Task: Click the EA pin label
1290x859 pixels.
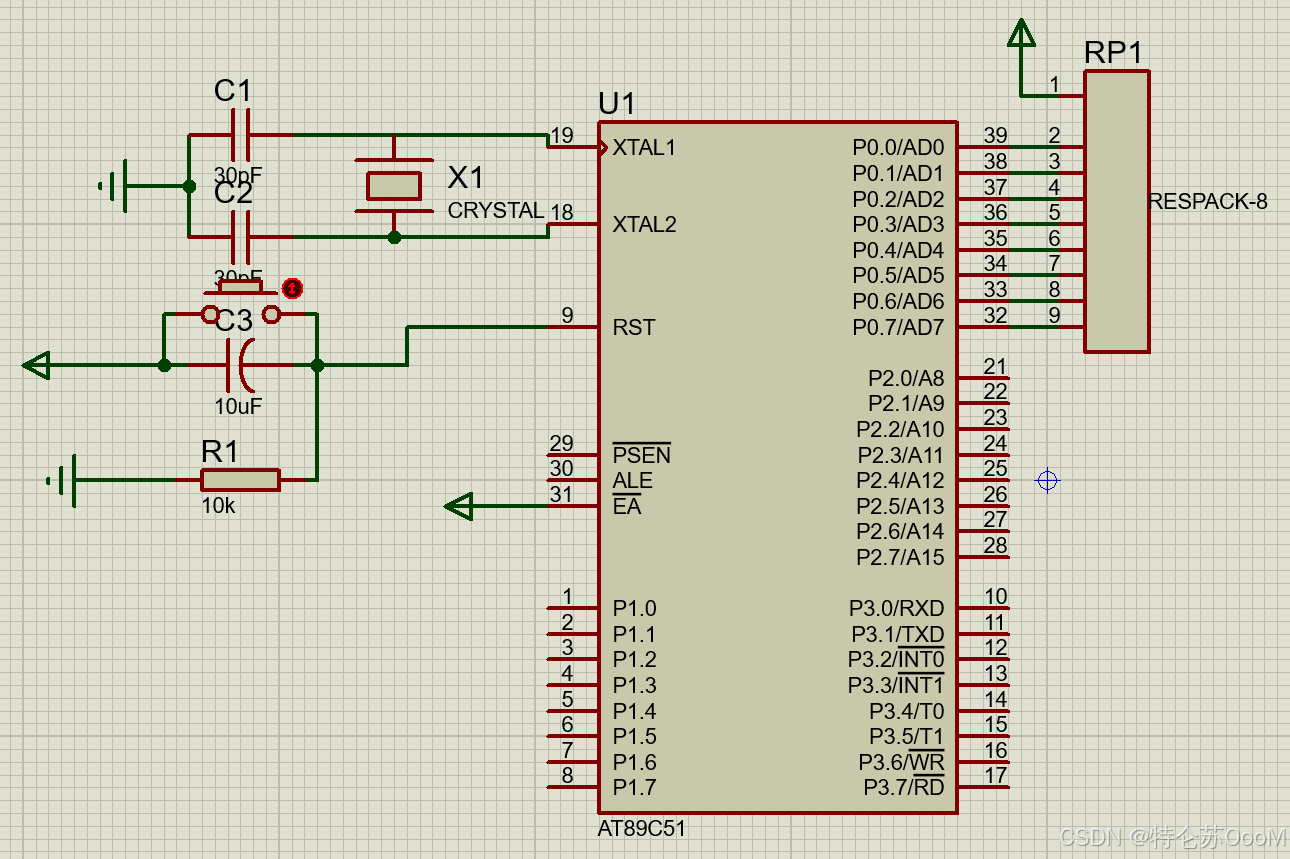Action: click(x=626, y=506)
